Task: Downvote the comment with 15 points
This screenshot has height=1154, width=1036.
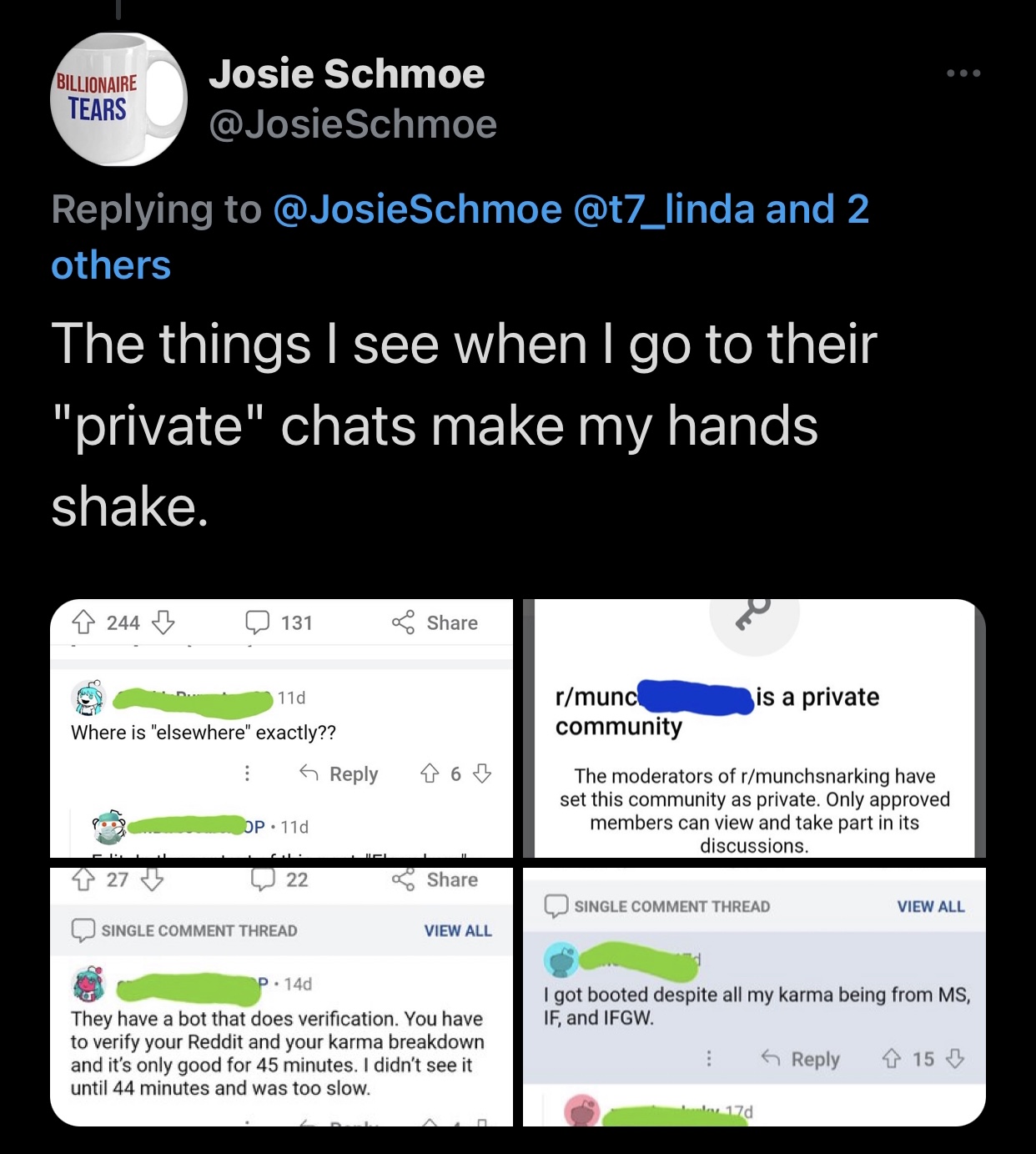Action: [955, 1059]
